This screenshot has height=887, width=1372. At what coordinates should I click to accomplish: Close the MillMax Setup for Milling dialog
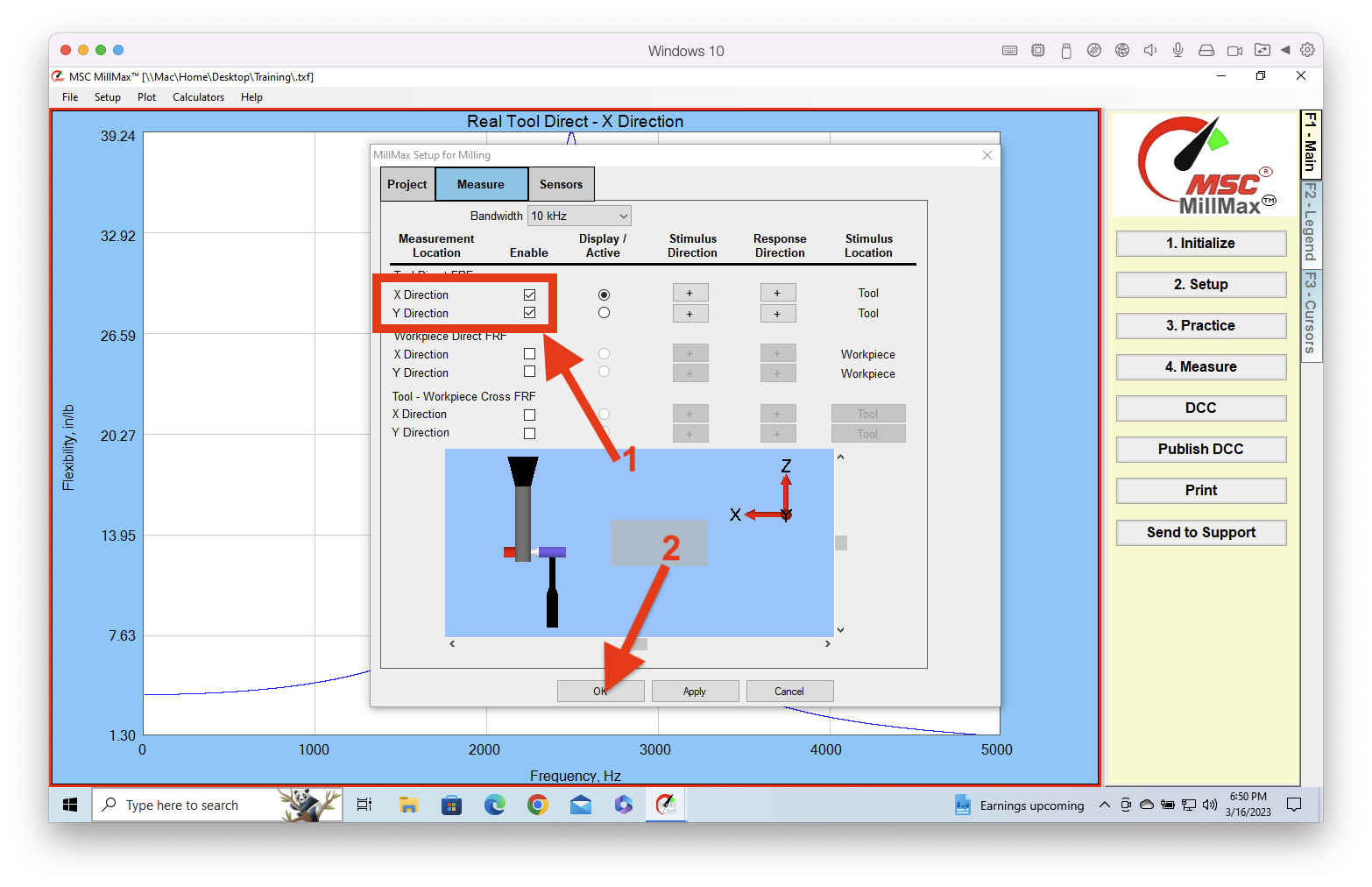pos(987,155)
